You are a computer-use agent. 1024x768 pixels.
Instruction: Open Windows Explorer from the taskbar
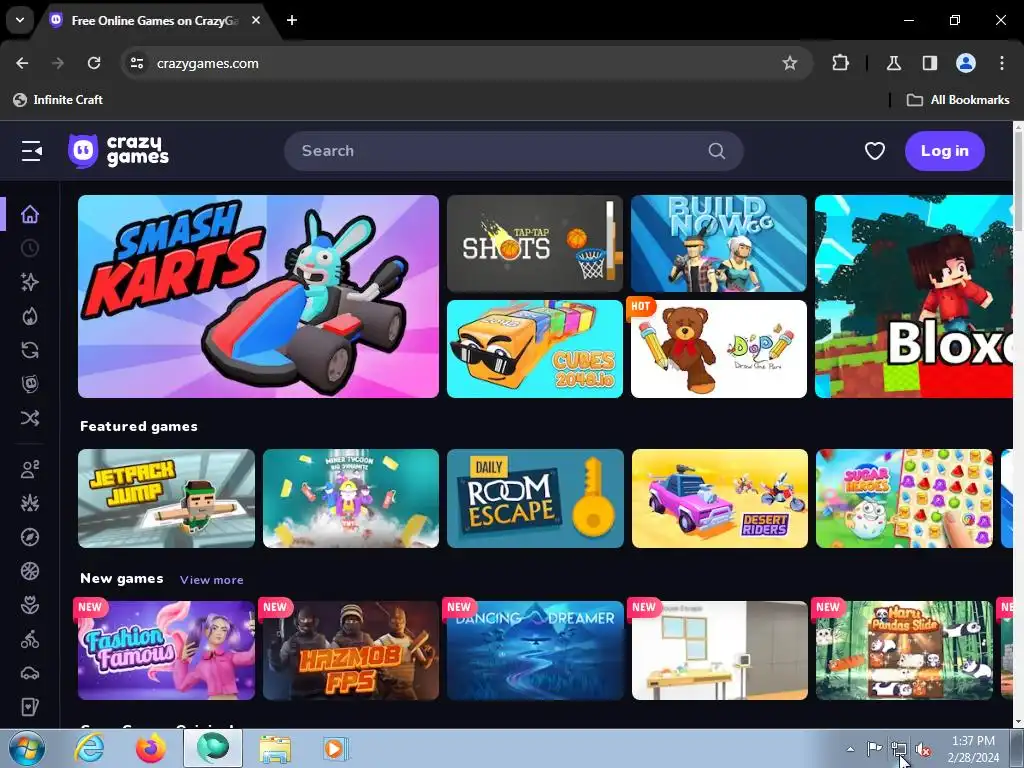275,748
